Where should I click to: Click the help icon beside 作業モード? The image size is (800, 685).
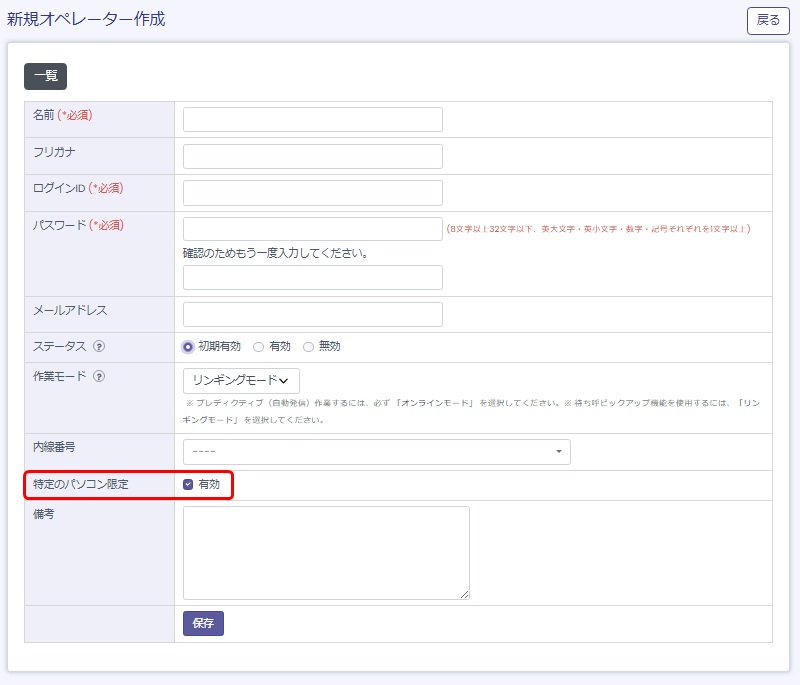click(99, 377)
